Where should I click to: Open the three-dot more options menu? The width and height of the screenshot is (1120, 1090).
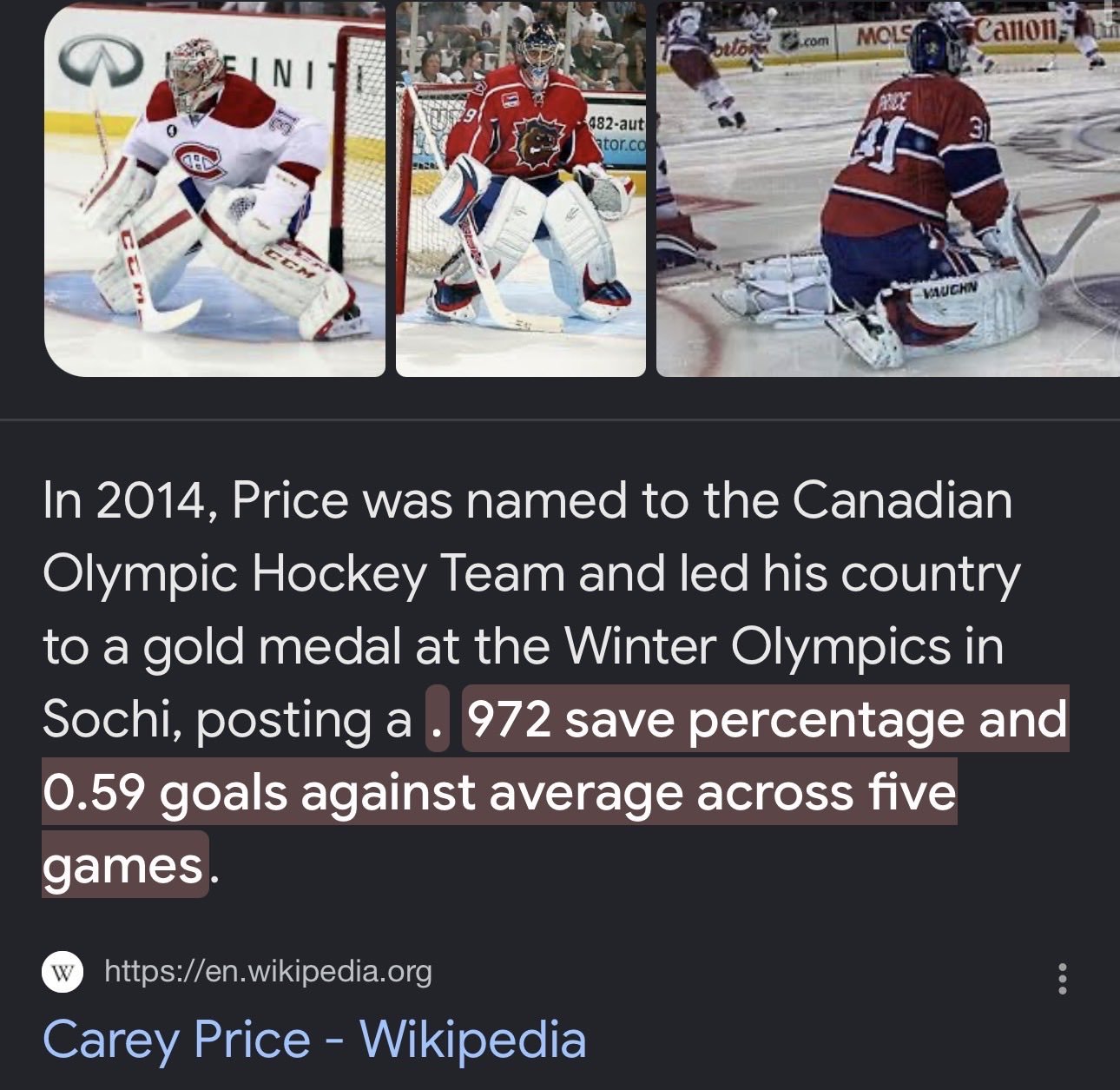pyautogui.click(x=1062, y=979)
